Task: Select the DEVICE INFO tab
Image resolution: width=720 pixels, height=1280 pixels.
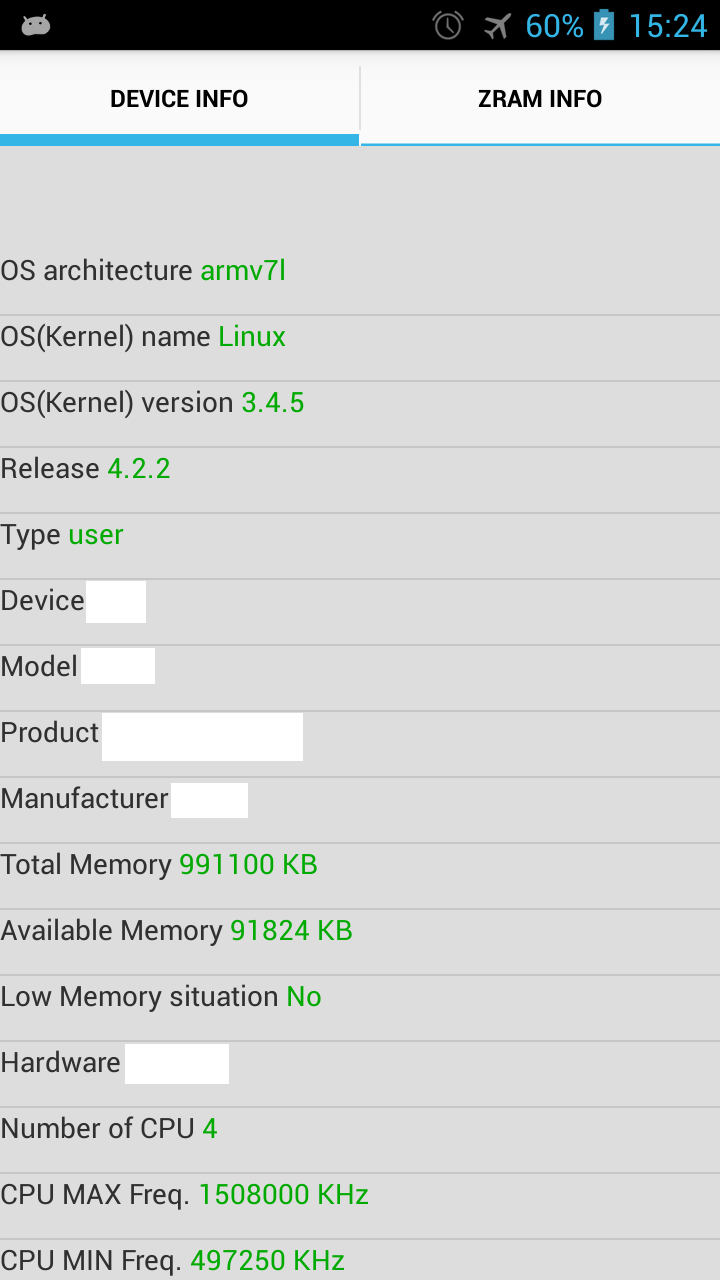Action: click(x=179, y=99)
